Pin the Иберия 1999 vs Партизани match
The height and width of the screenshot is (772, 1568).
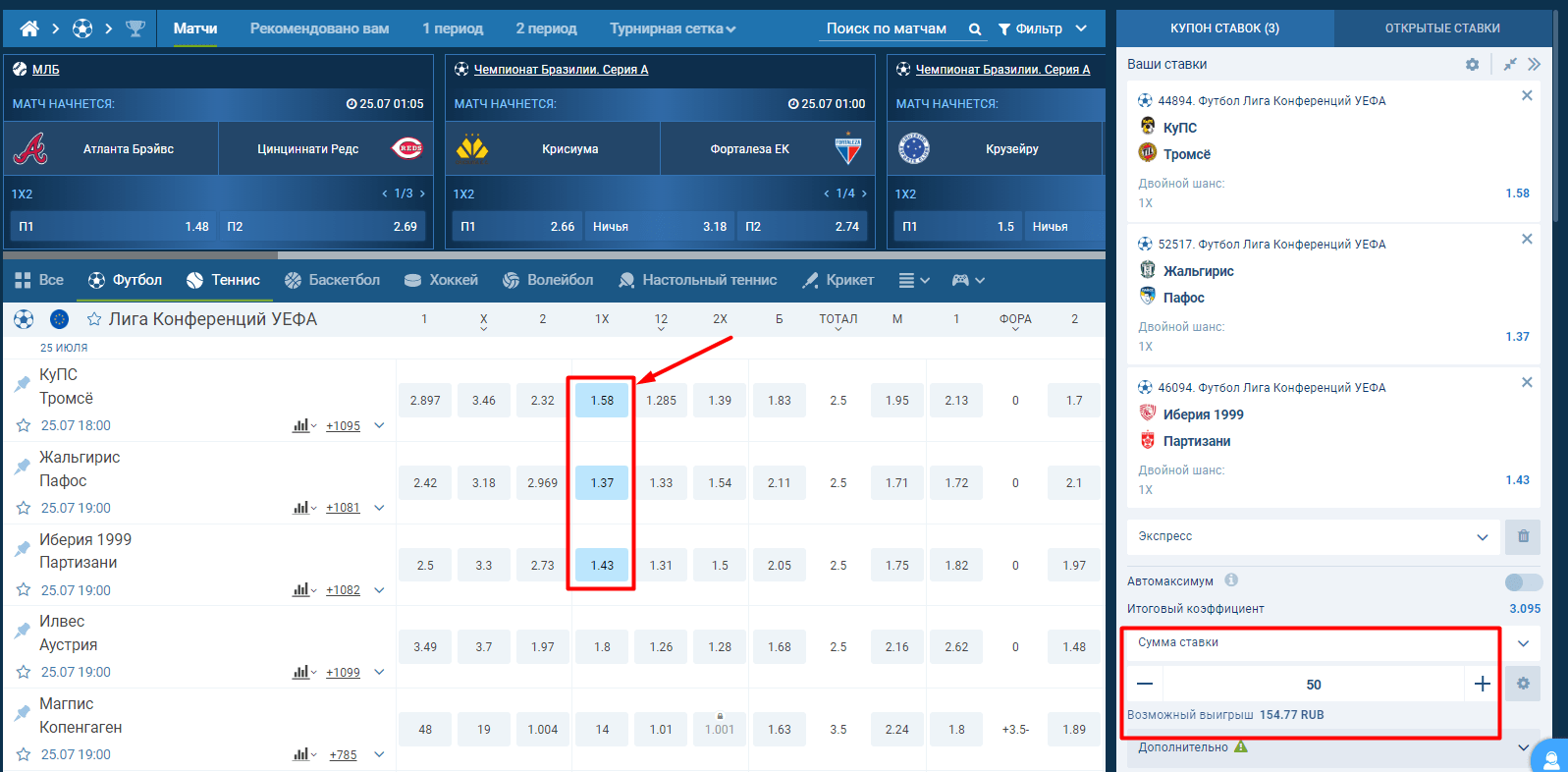tap(23, 549)
